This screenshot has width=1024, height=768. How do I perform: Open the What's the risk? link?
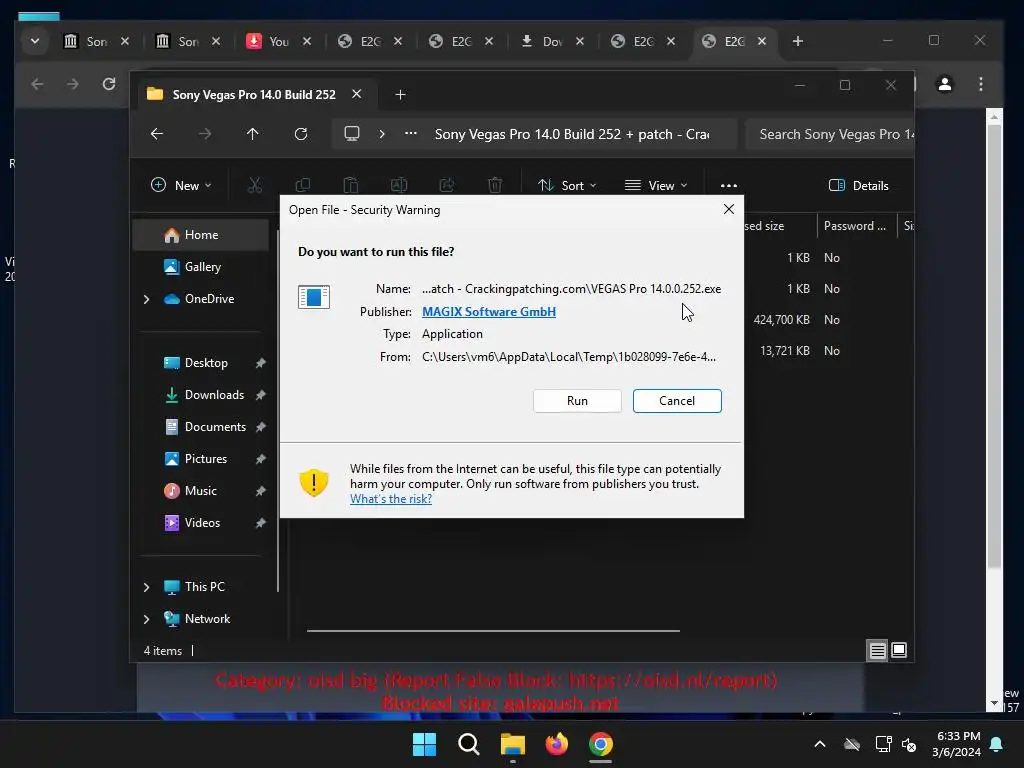pos(391,499)
